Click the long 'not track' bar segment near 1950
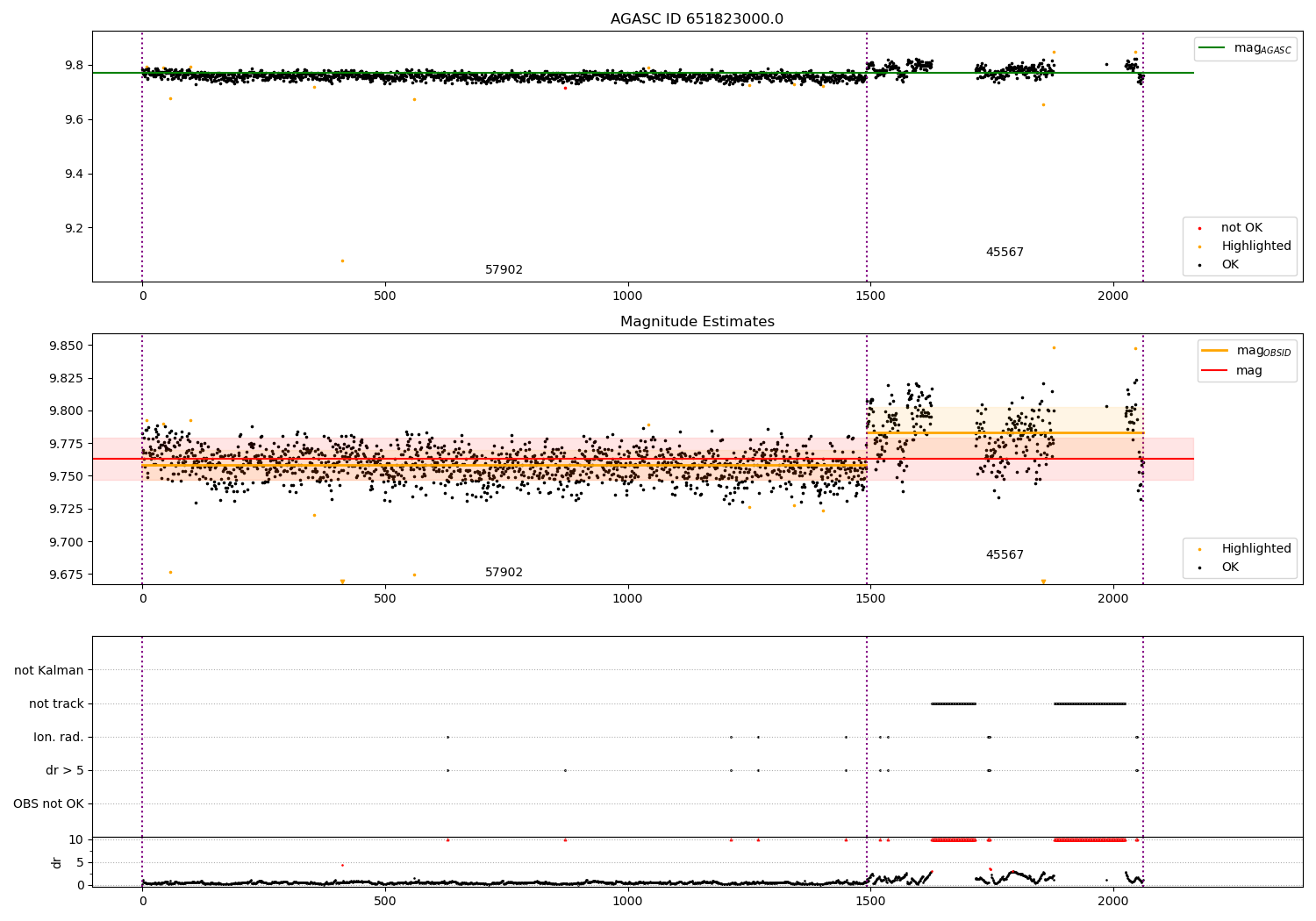This screenshot has height=921, width=1316. click(x=1091, y=703)
